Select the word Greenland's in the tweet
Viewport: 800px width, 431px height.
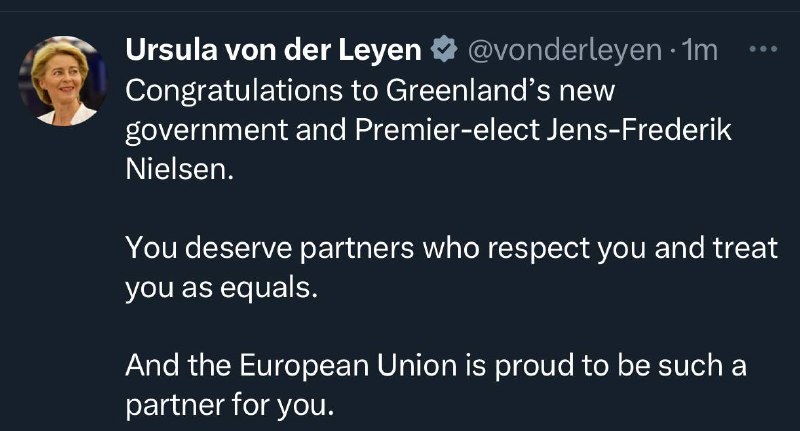(x=468, y=90)
